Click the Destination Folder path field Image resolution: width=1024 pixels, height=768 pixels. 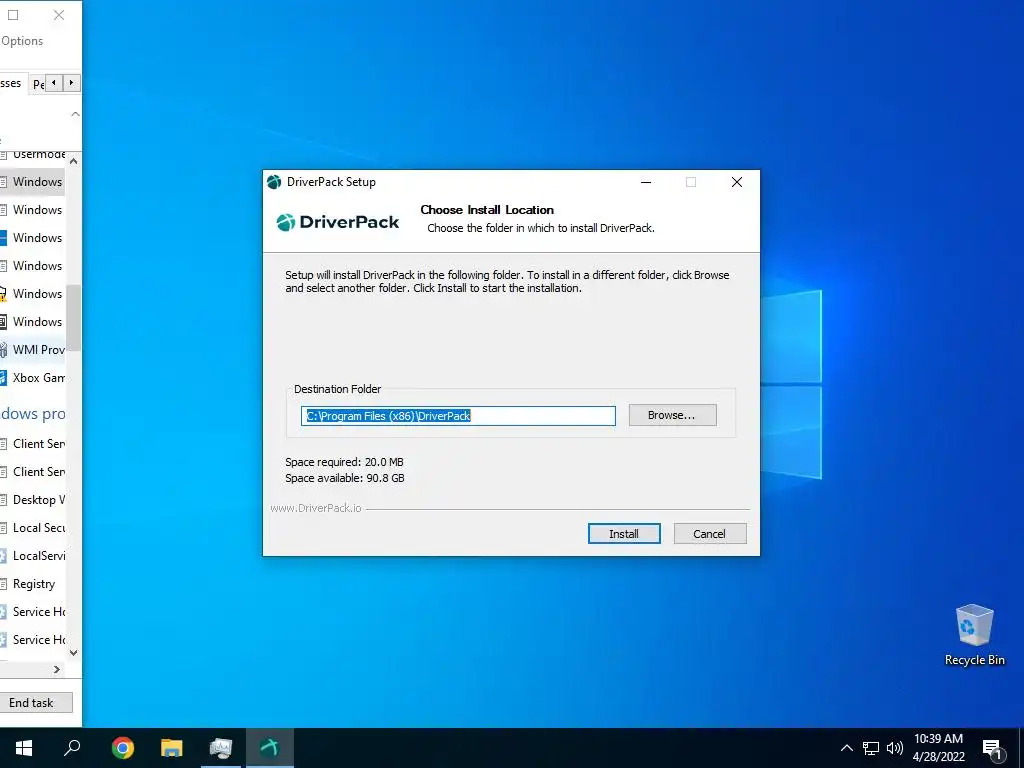coord(458,415)
